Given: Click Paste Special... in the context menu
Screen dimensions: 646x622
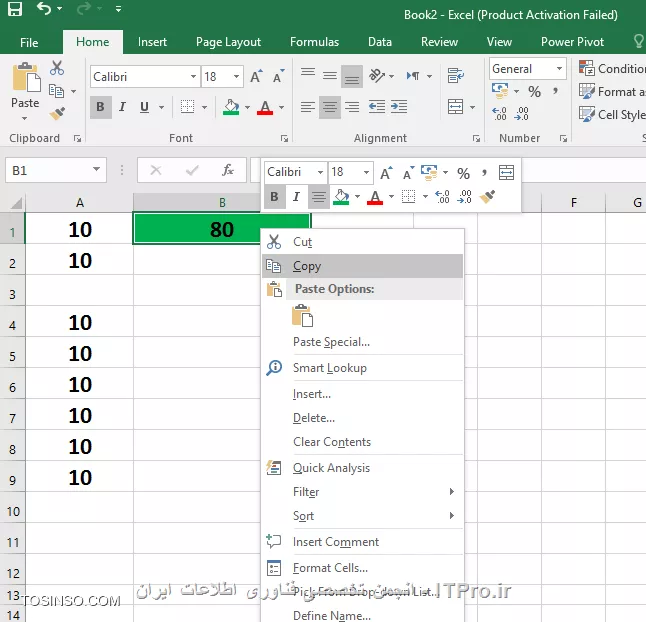Looking at the screenshot, I should point(363,342).
